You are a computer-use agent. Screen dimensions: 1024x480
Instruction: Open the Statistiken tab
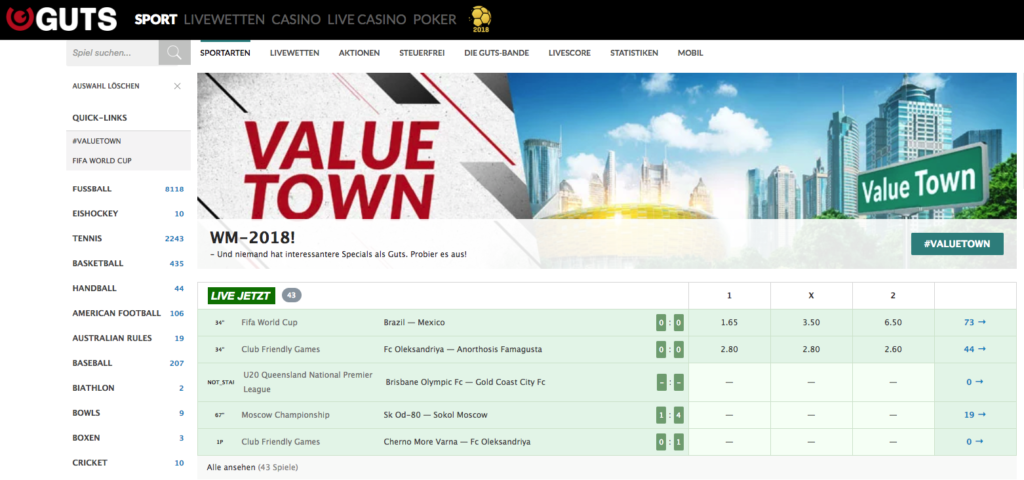click(x=633, y=53)
